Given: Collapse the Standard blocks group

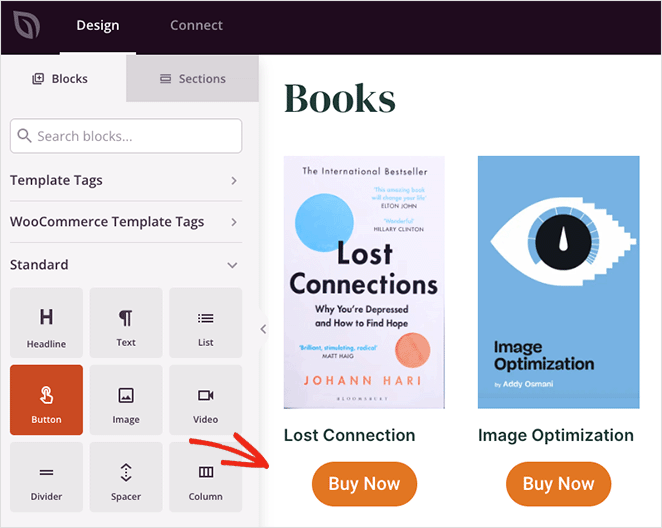Looking at the screenshot, I should tap(126, 265).
